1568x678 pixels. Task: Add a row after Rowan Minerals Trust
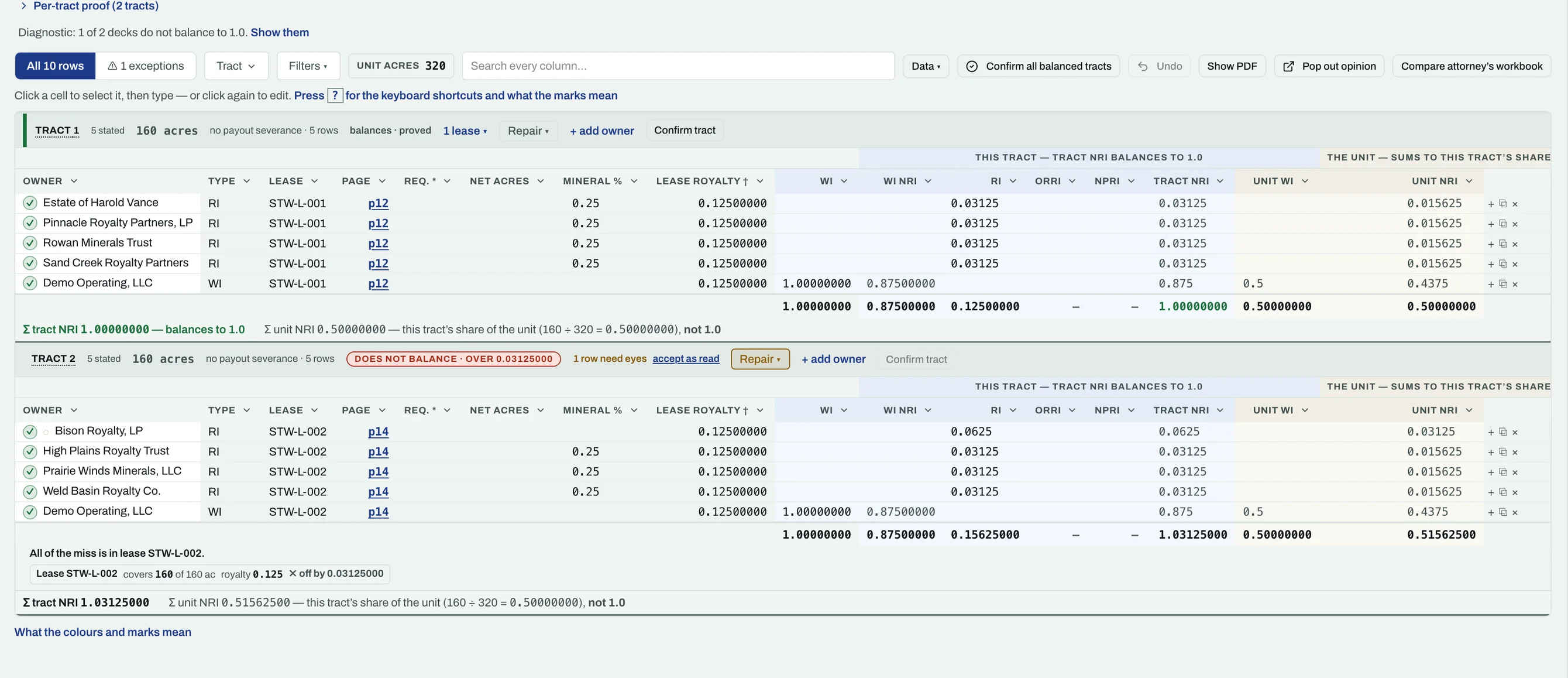point(1491,244)
